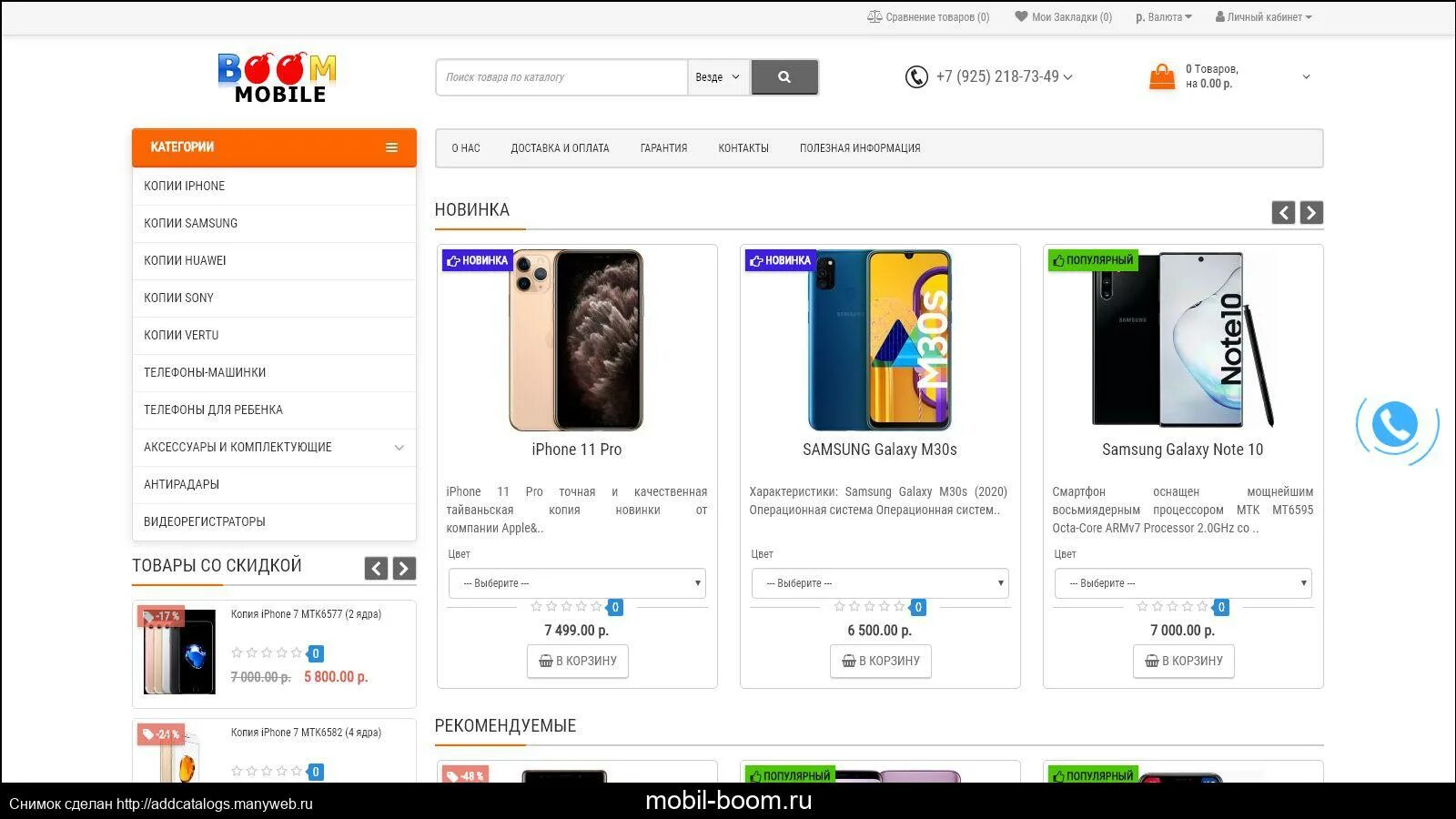The image size is (1456, 819).
Task: Open Доставка и оплата page
Action: pyautogui.click(x=560, y=148)
